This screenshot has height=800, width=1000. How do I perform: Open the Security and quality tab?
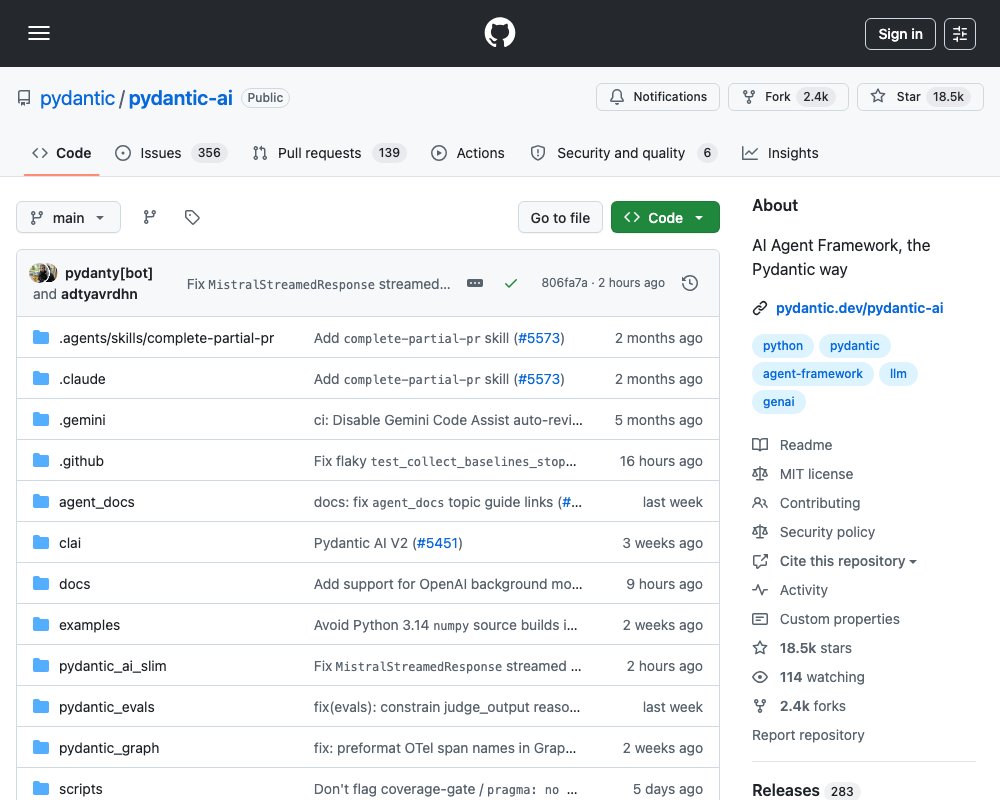pos(623,153)
